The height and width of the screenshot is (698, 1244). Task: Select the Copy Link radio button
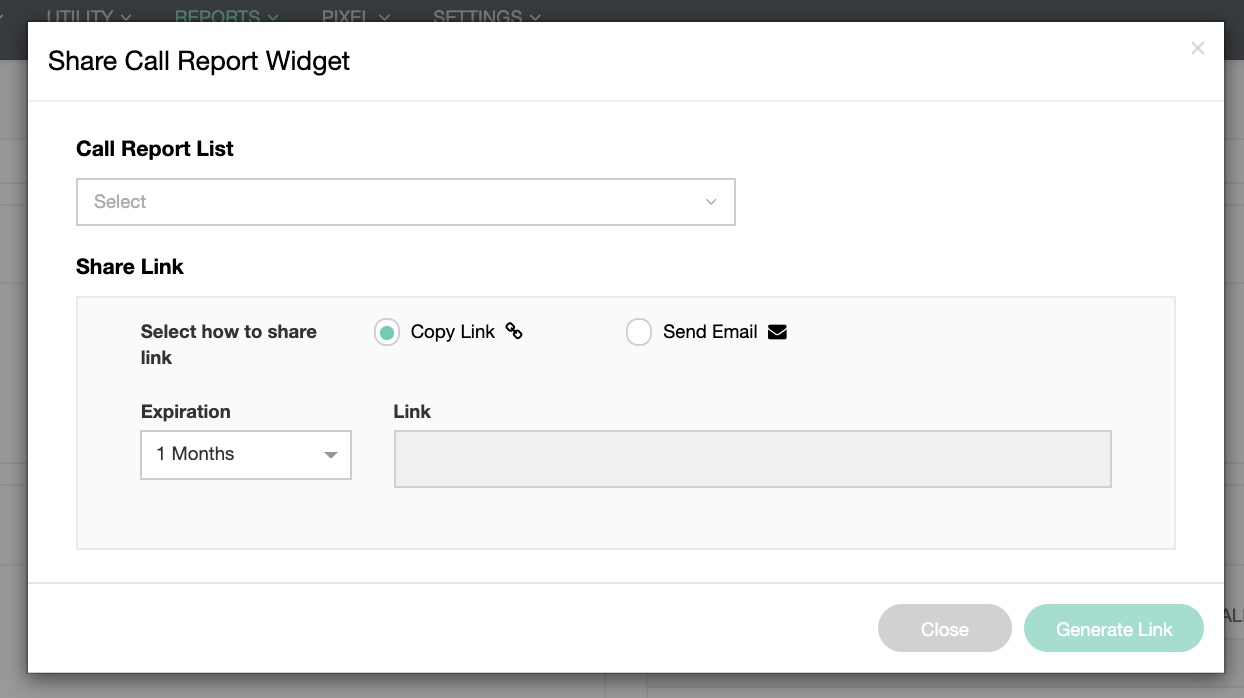[x=387, y=332]
